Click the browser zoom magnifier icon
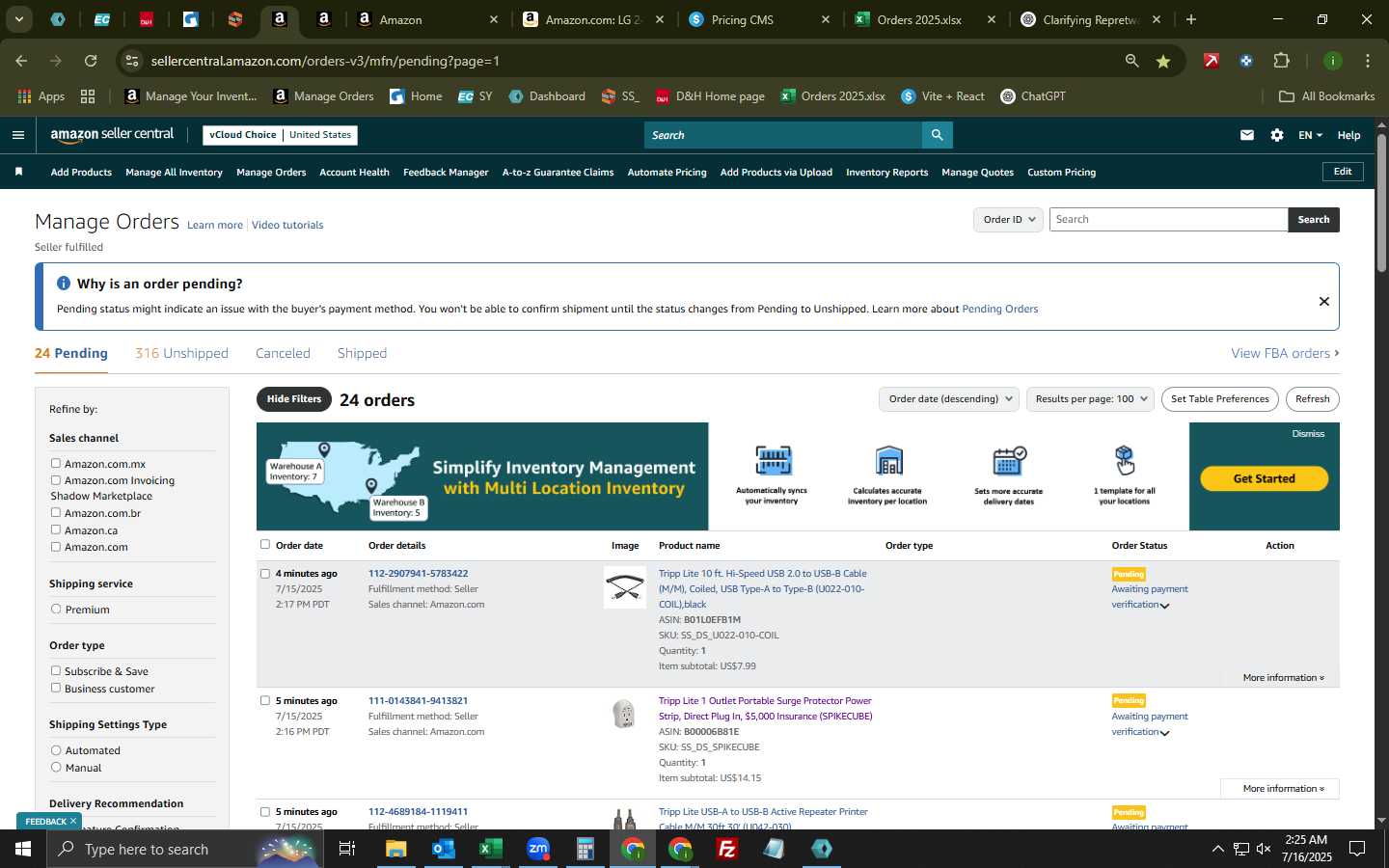1389x868 pixels. pos(1131,61)
